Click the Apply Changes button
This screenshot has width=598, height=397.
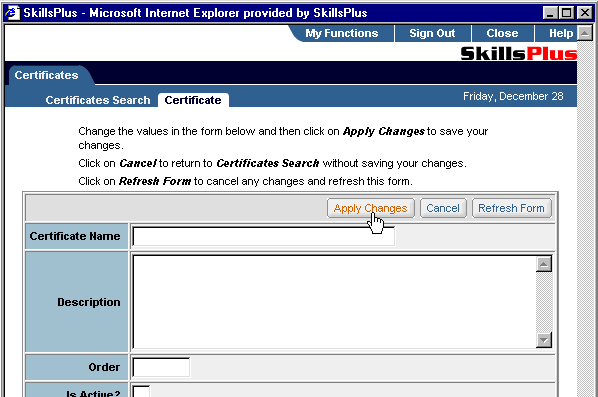point(370,208)
